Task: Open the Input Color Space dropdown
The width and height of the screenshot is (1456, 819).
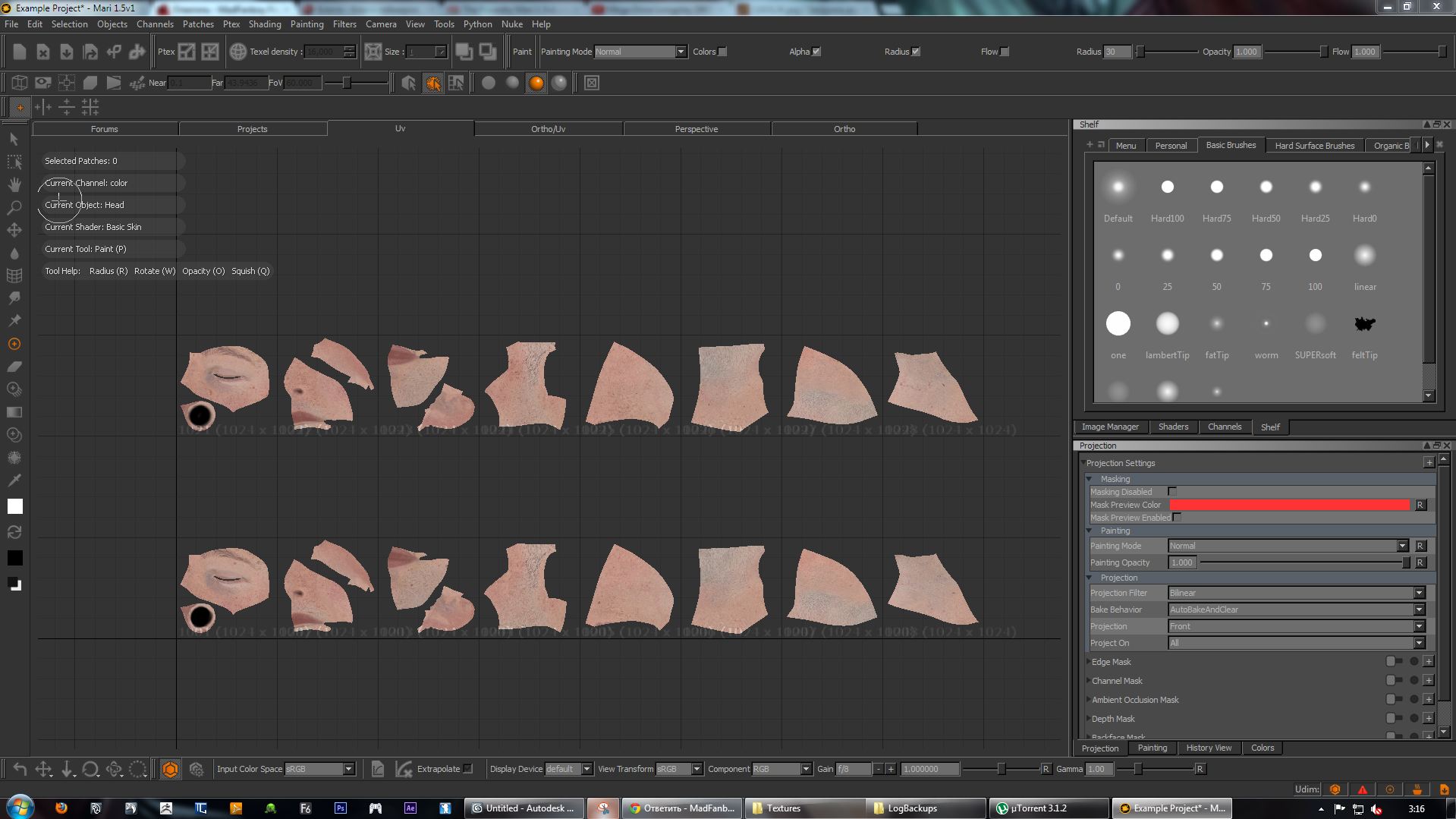Action: pos(319,769)
